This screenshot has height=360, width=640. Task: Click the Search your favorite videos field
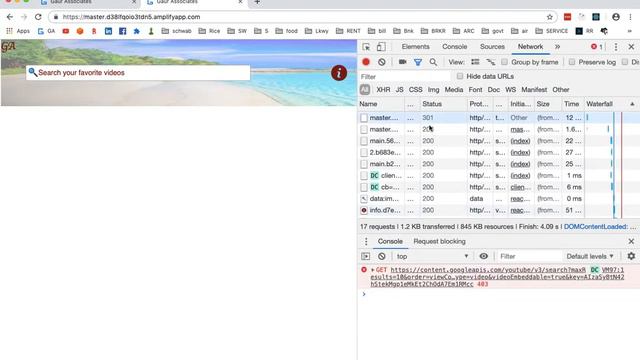[138, 73]
